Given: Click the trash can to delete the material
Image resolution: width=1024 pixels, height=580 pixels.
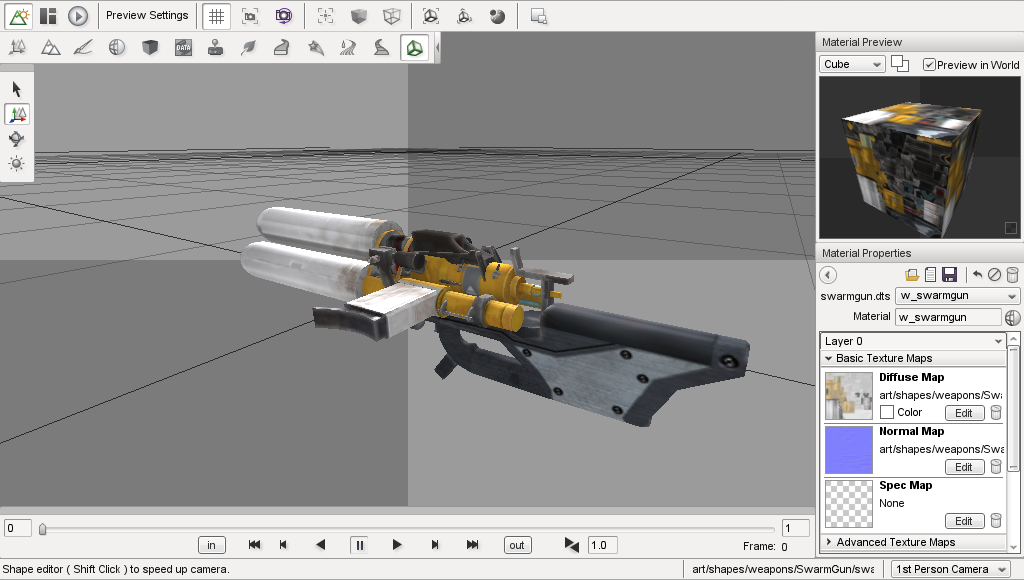Looking at the screenshot, I should pos(1012,275).
